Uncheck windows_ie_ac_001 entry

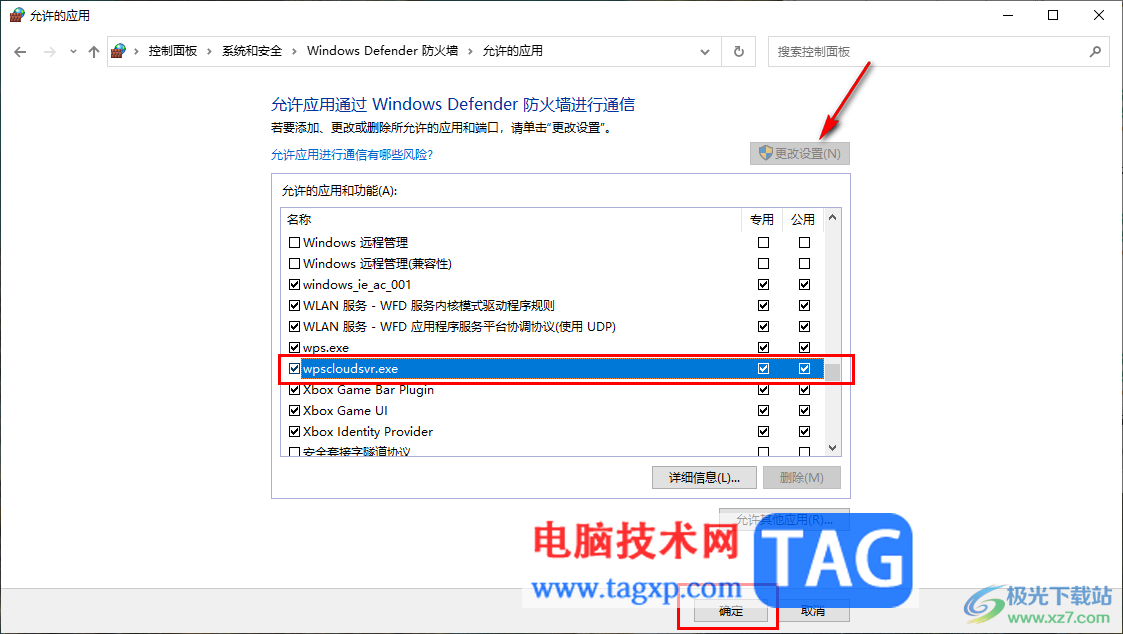tap(294, 284)
